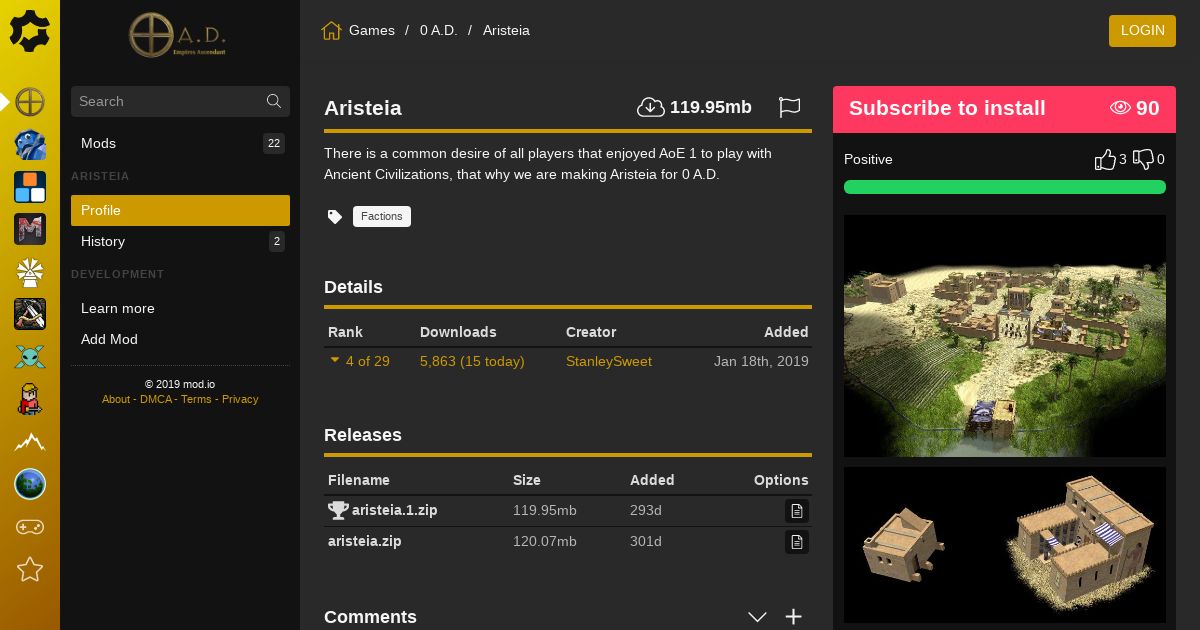Image resolution: width=1200 pixels, height=630 pixels.
Task: Click Subscribe to install
Action: [x=947, y=108]
